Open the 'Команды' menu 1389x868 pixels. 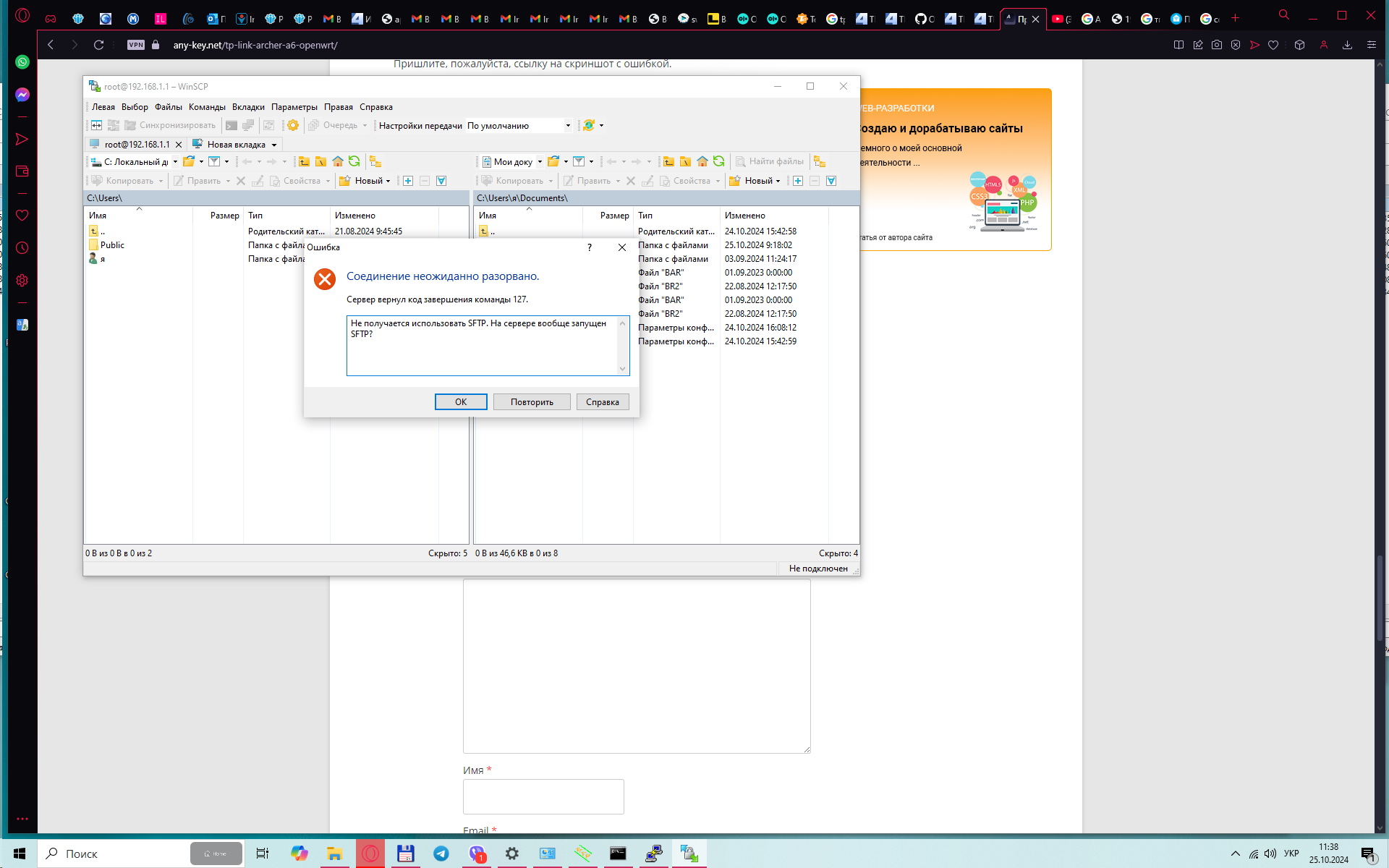[207, 107]
